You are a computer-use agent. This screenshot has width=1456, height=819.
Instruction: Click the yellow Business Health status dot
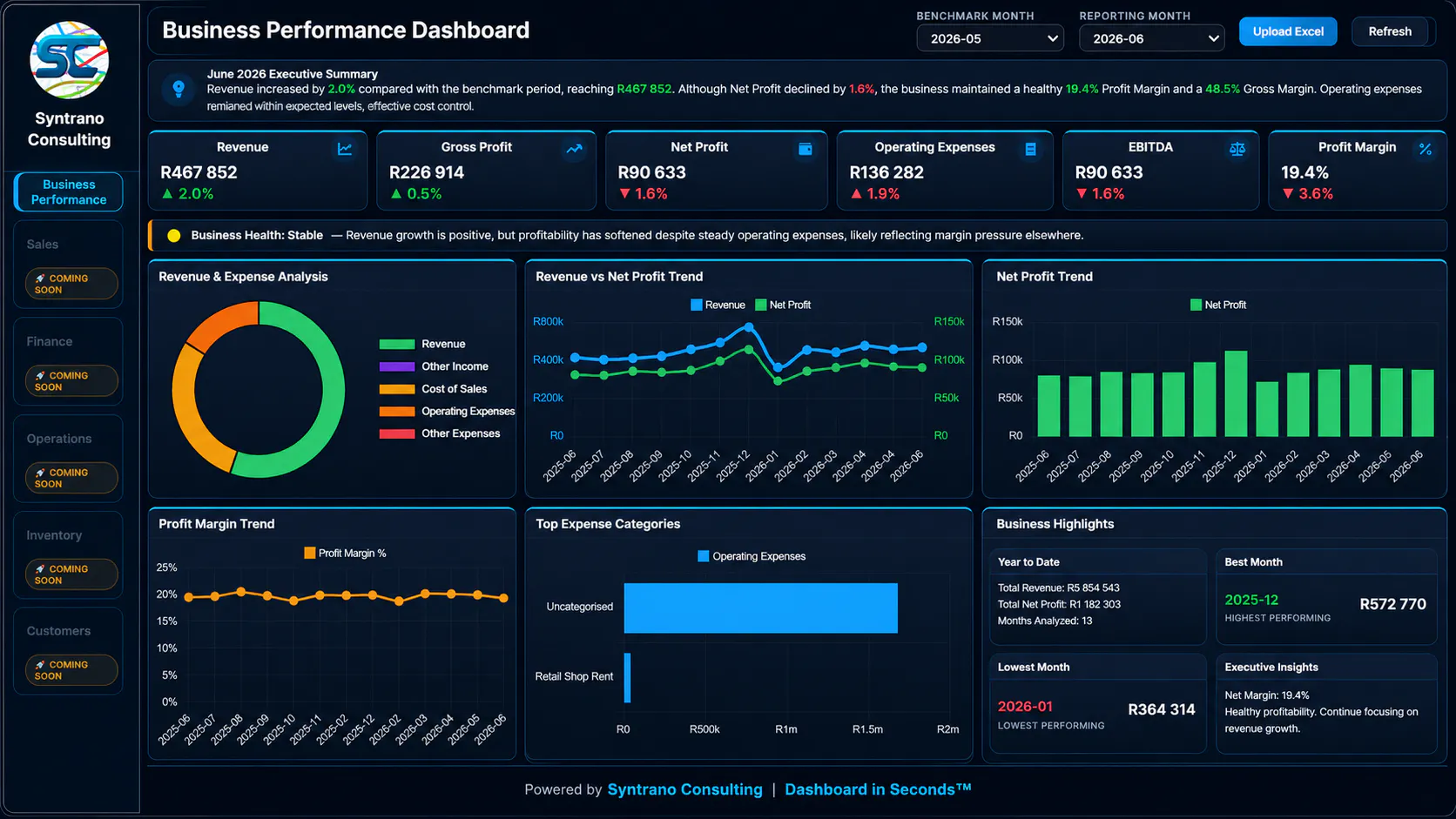(x=174, y=235)
